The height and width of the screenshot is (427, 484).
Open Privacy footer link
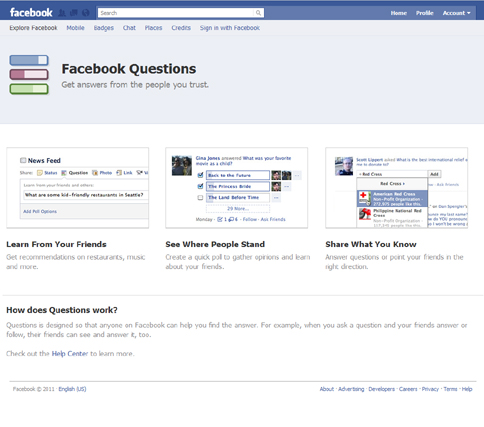(x=430, y=389)
